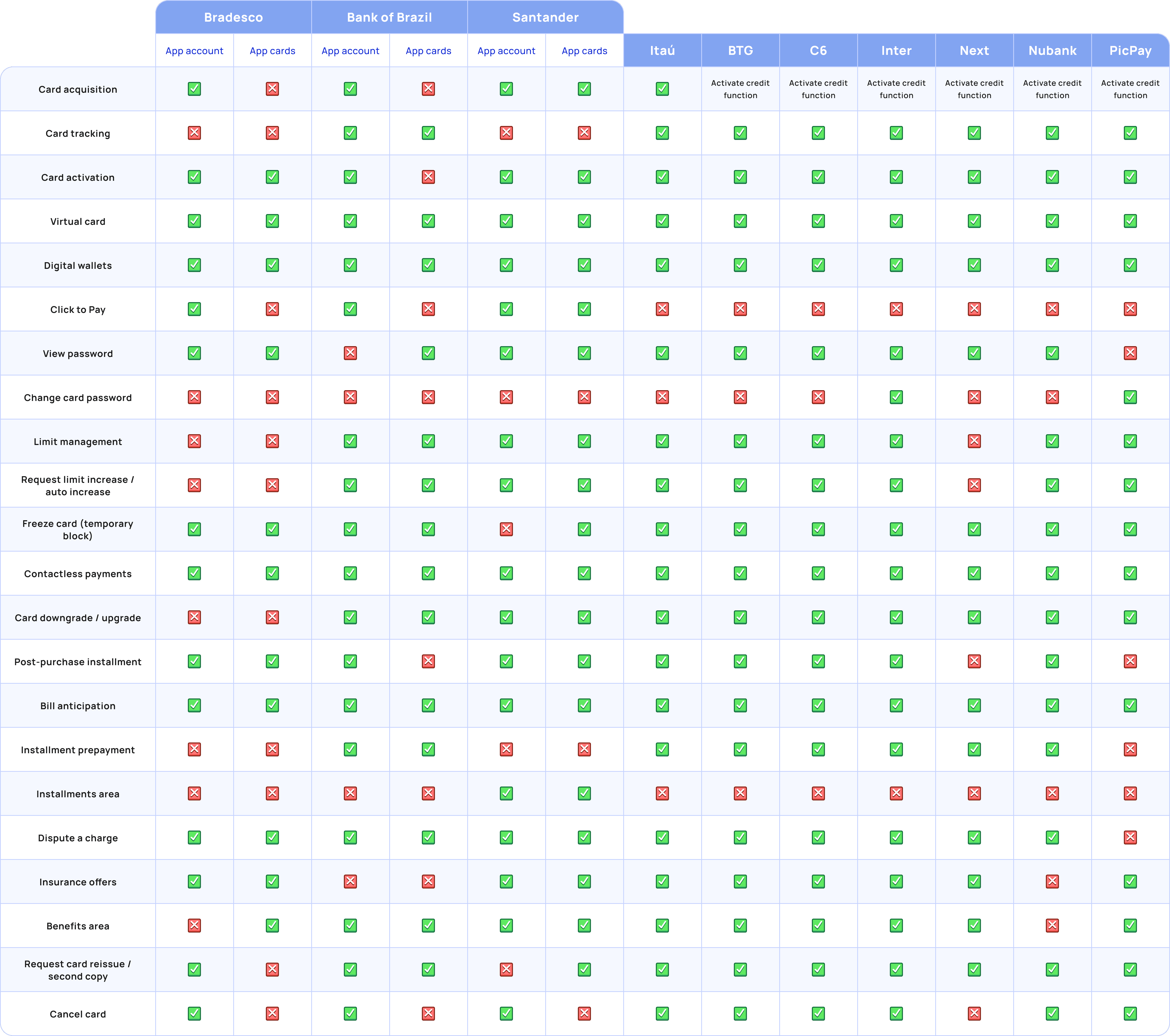
Task: Click red X for Bradesco App cards Card acquisition
Action: click(x=272, y=89)
